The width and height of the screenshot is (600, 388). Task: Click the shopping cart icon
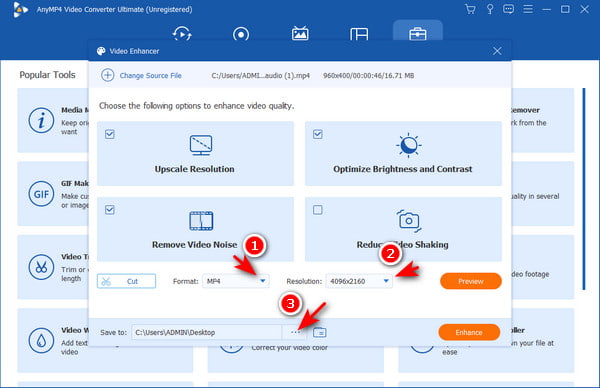(470, 9)
